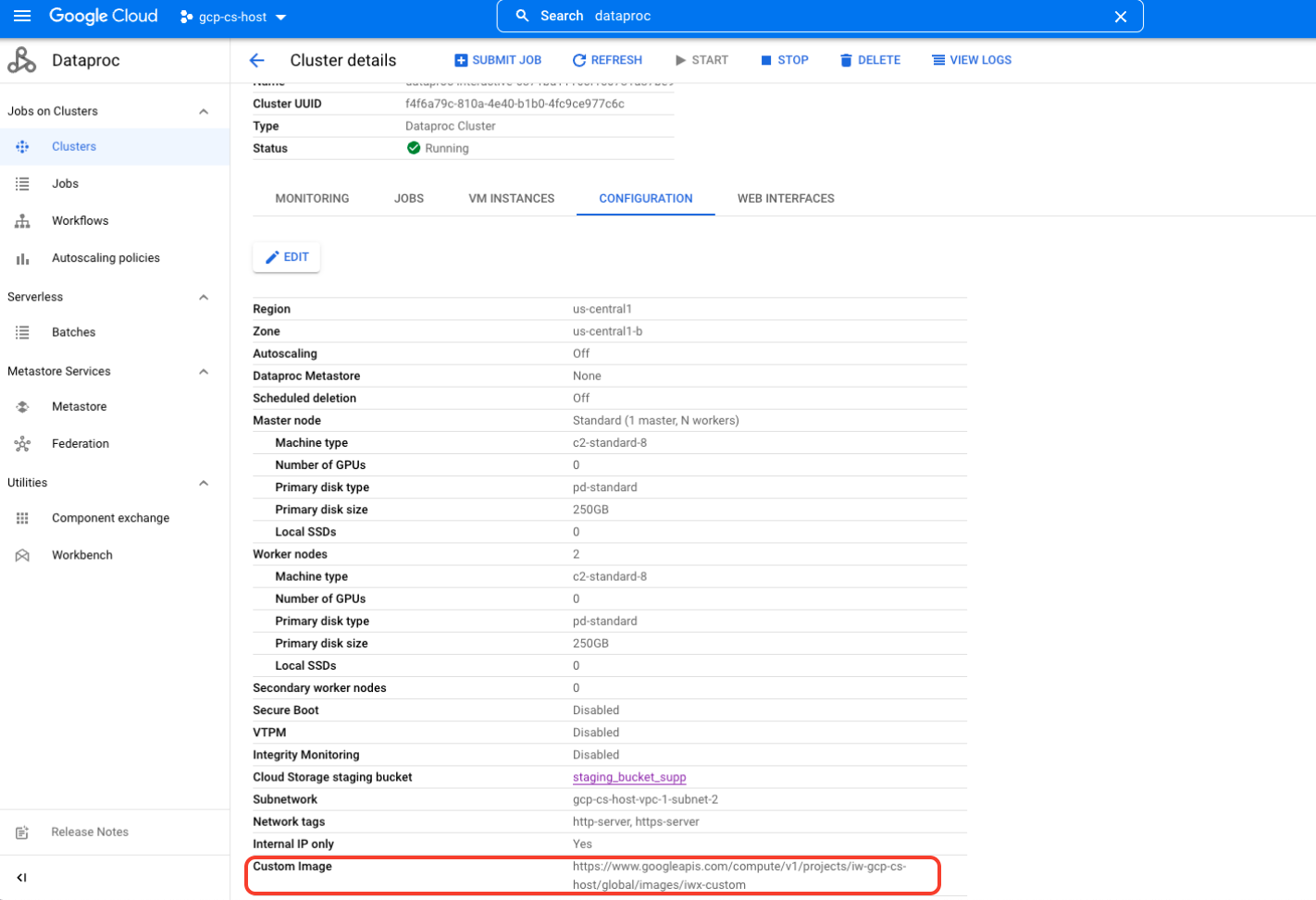Viewport: 1316px width, 900px height.
Task: Click the Autoscaling policies bar chart icon
Action: coord(22,258)
